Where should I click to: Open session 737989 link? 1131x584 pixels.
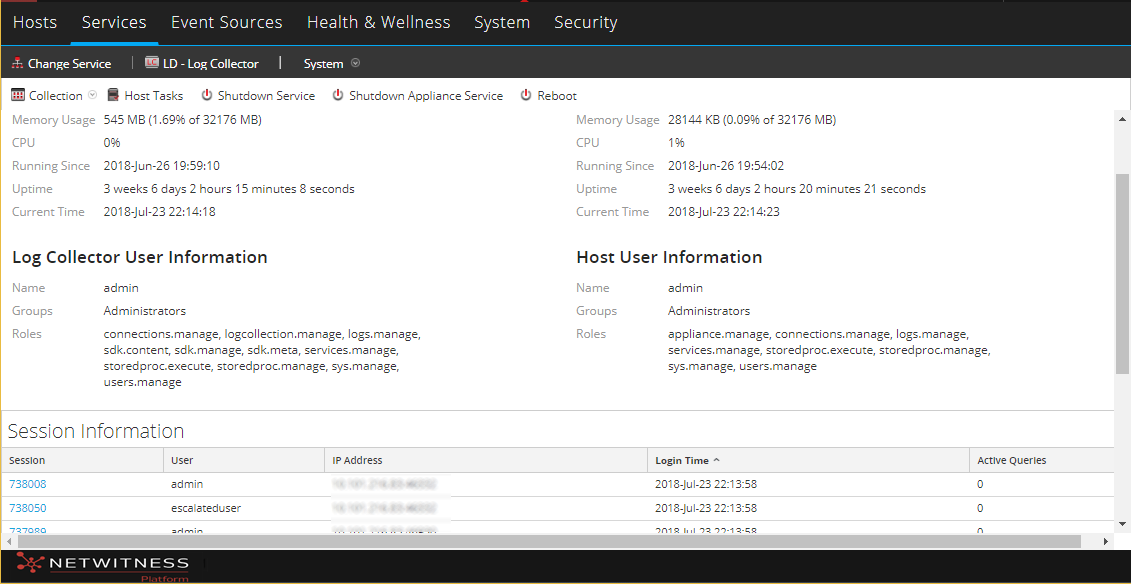27,531
